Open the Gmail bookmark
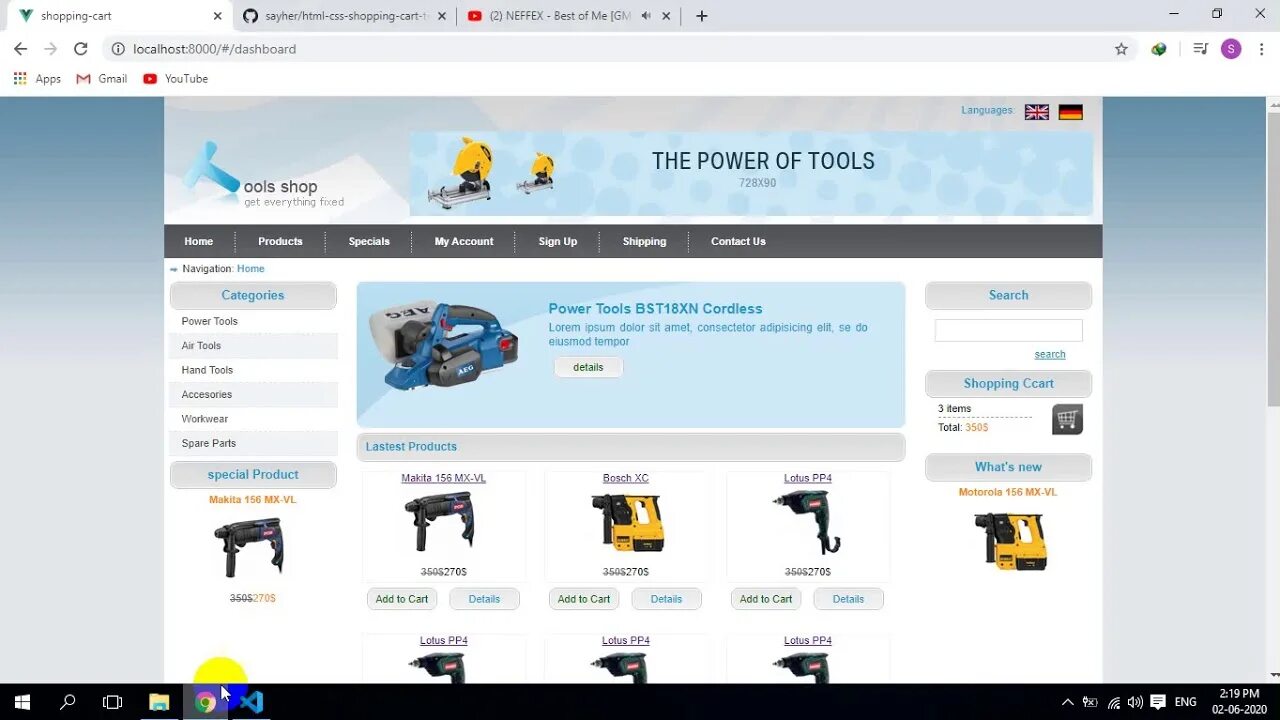 pos(102,79)
